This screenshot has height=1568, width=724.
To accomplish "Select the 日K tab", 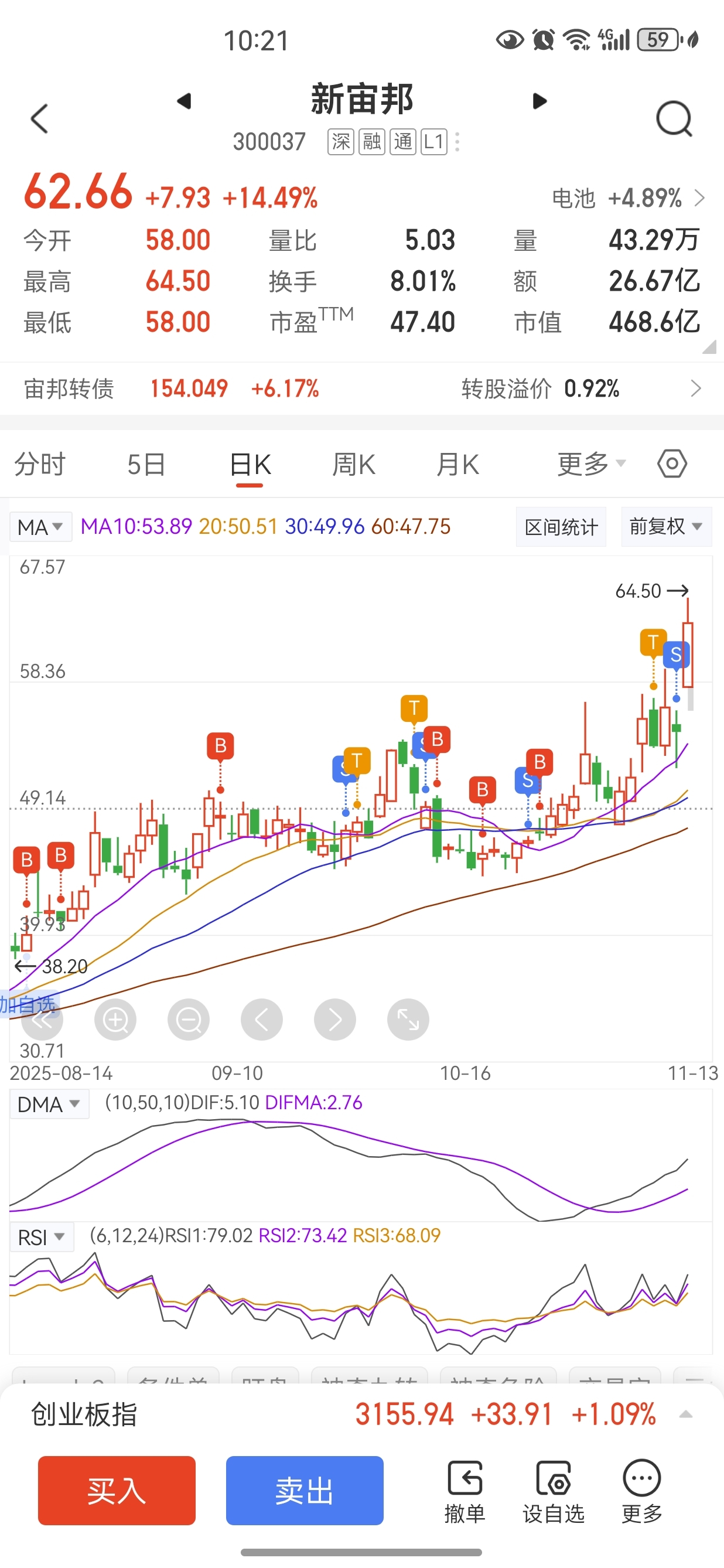I will 250,465.
